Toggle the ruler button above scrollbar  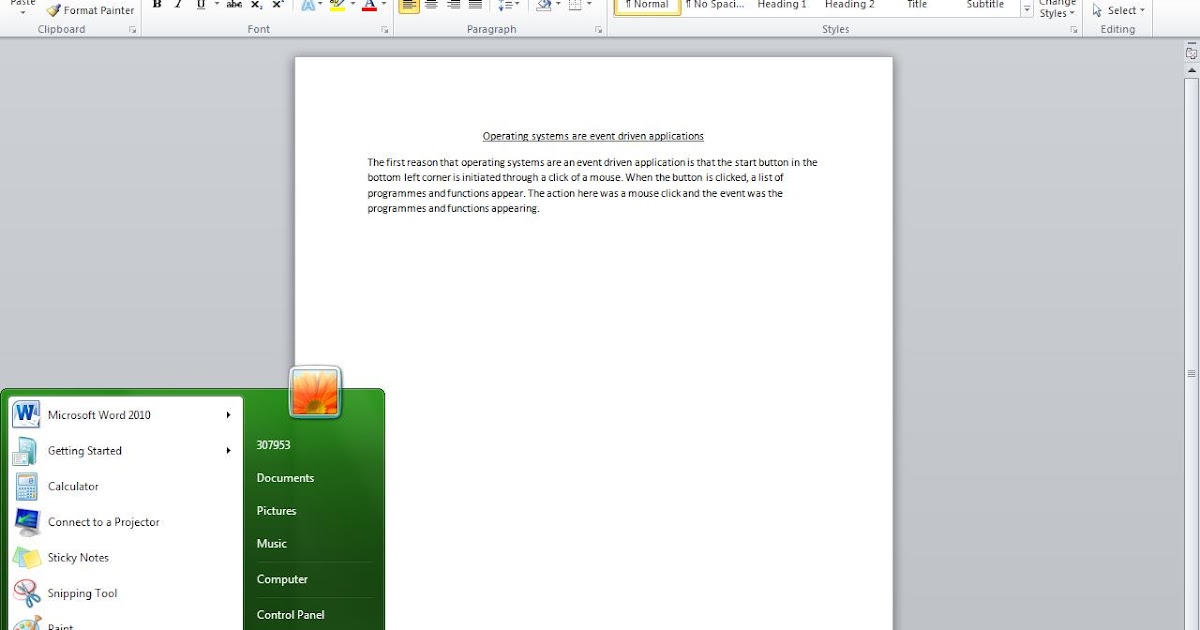pos(1191,54)
